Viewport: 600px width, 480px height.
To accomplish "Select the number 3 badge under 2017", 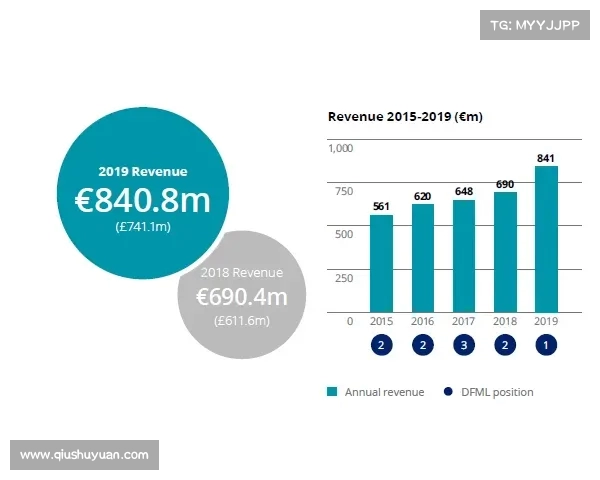I will click(464, 345).
